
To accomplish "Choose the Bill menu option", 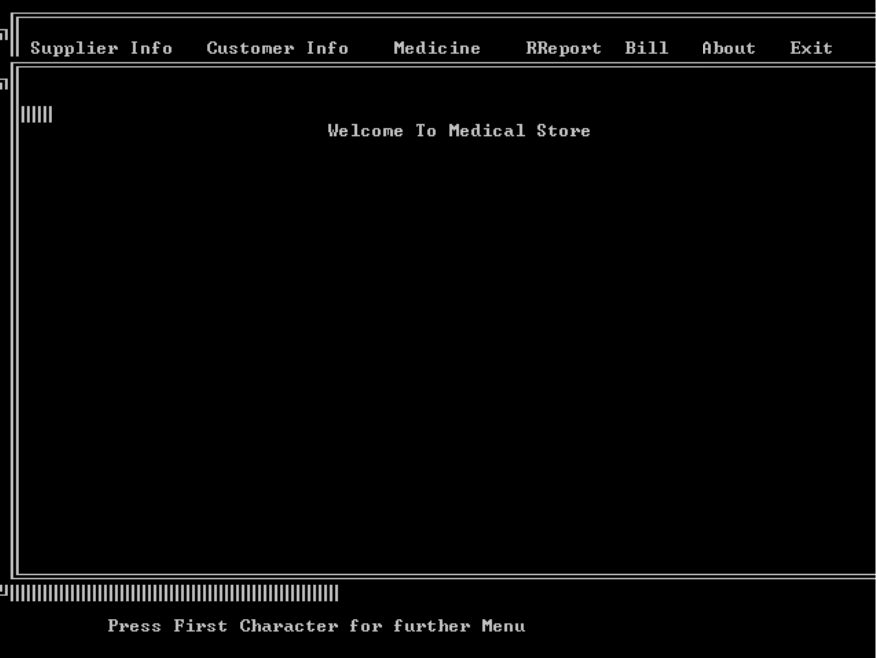I will pyautogui.click(x=646, y=48).
